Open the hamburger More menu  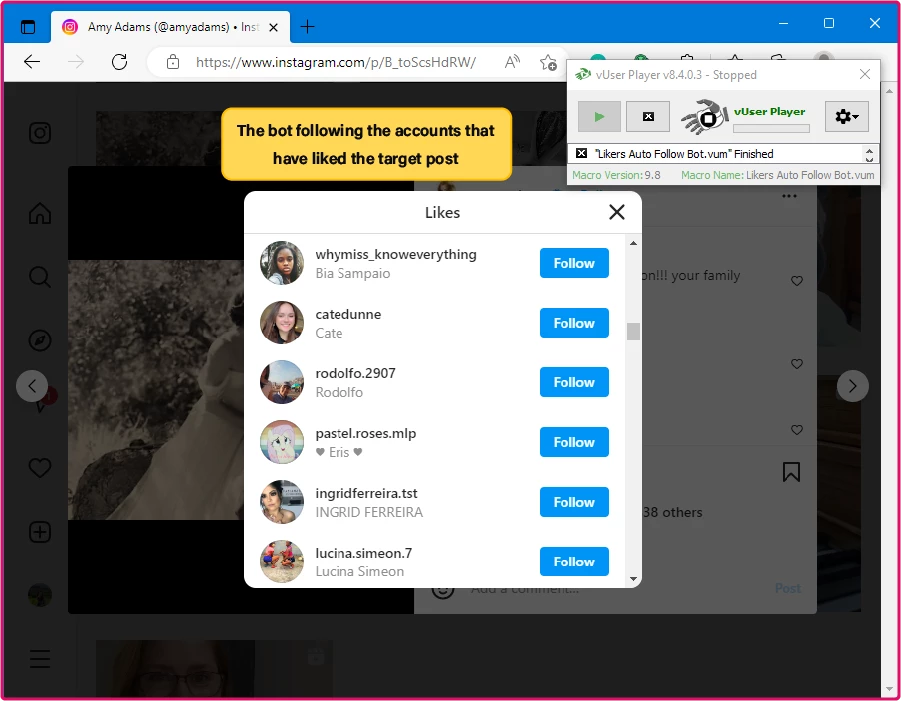(x=40, y=658)
